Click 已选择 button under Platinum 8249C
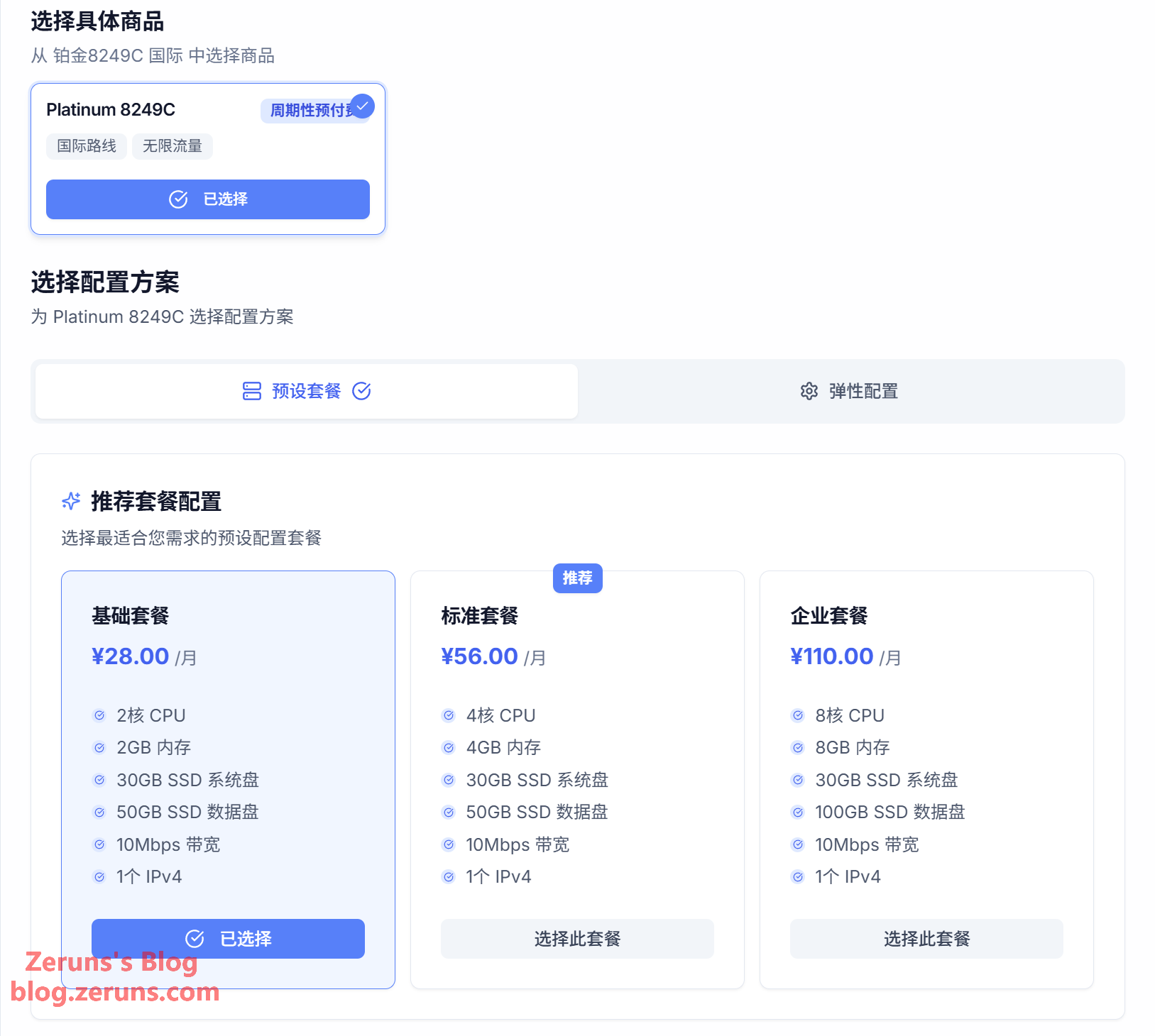1155x1036 pixels. [x=207, y=199]
